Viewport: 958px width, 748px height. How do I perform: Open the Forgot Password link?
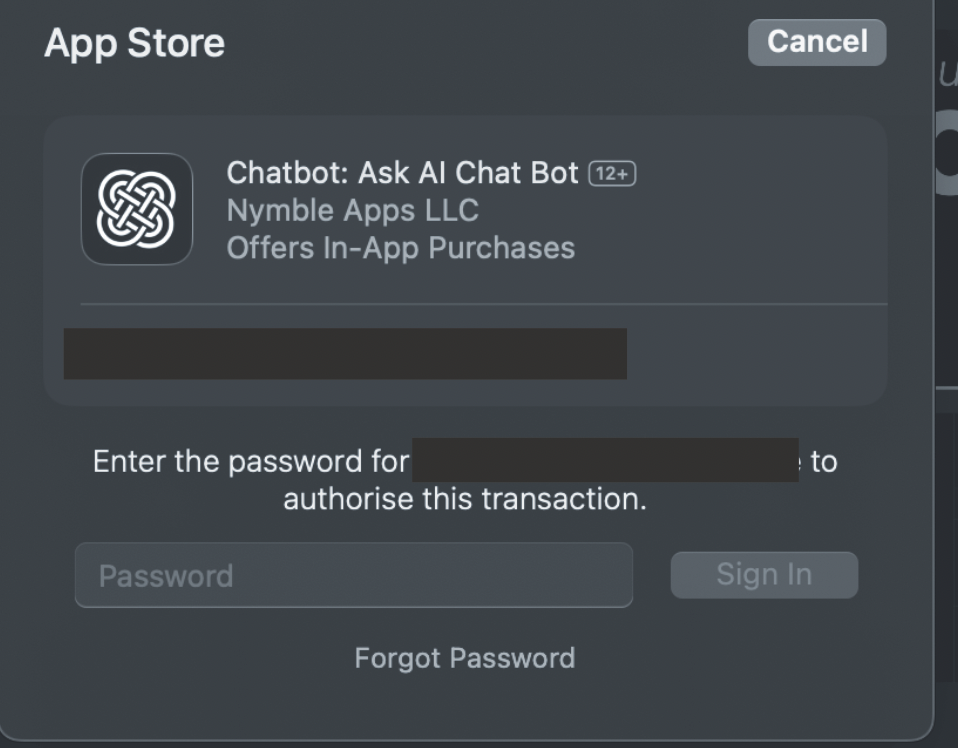tap(465, 658)
